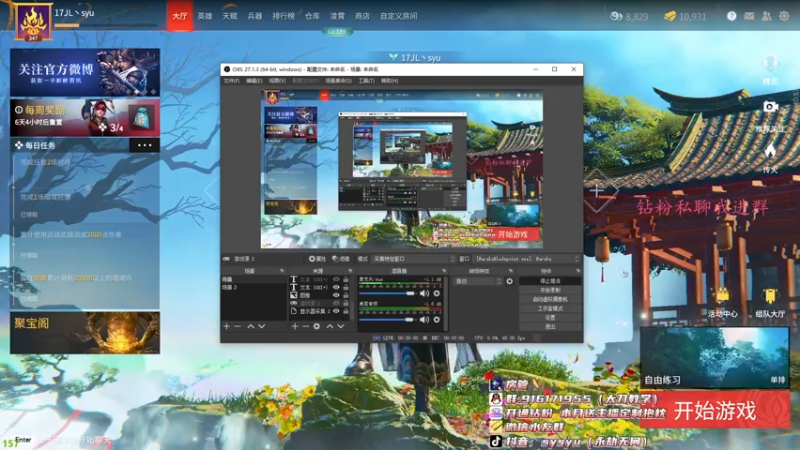Toggle visibility eye for the 游戏源 2 source

[336, 303]
